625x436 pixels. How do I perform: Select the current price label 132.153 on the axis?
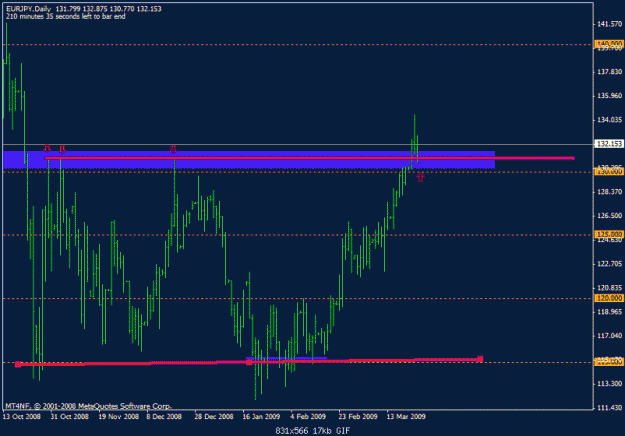coord(609,144)
